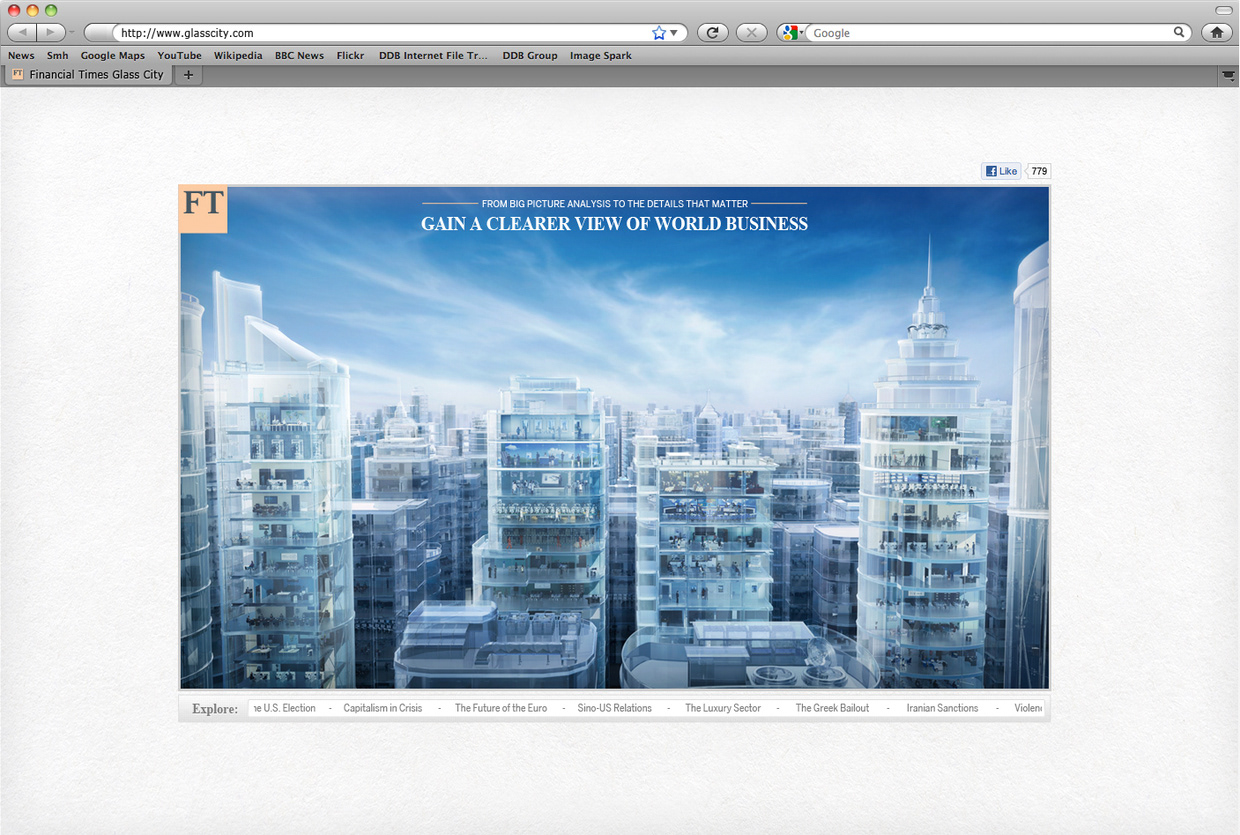This screenshot has width=1240, height=835.
Task: Open the DDB Internet File Tr... bookmark
Action: [433, 56]
